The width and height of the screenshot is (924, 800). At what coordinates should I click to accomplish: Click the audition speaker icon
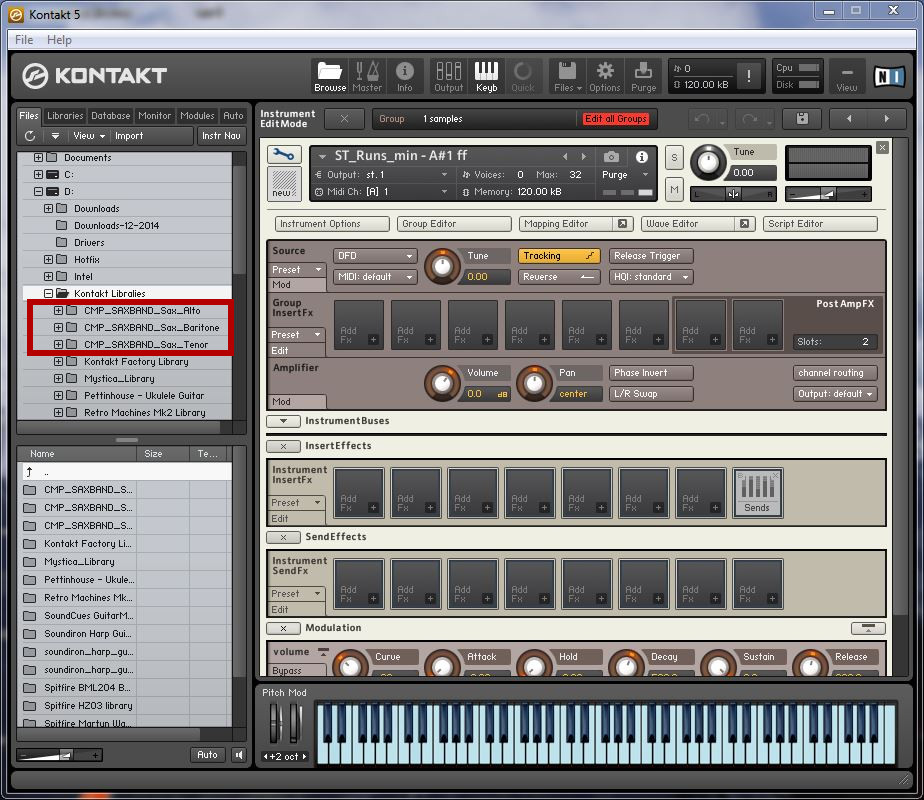coord(239,755)
